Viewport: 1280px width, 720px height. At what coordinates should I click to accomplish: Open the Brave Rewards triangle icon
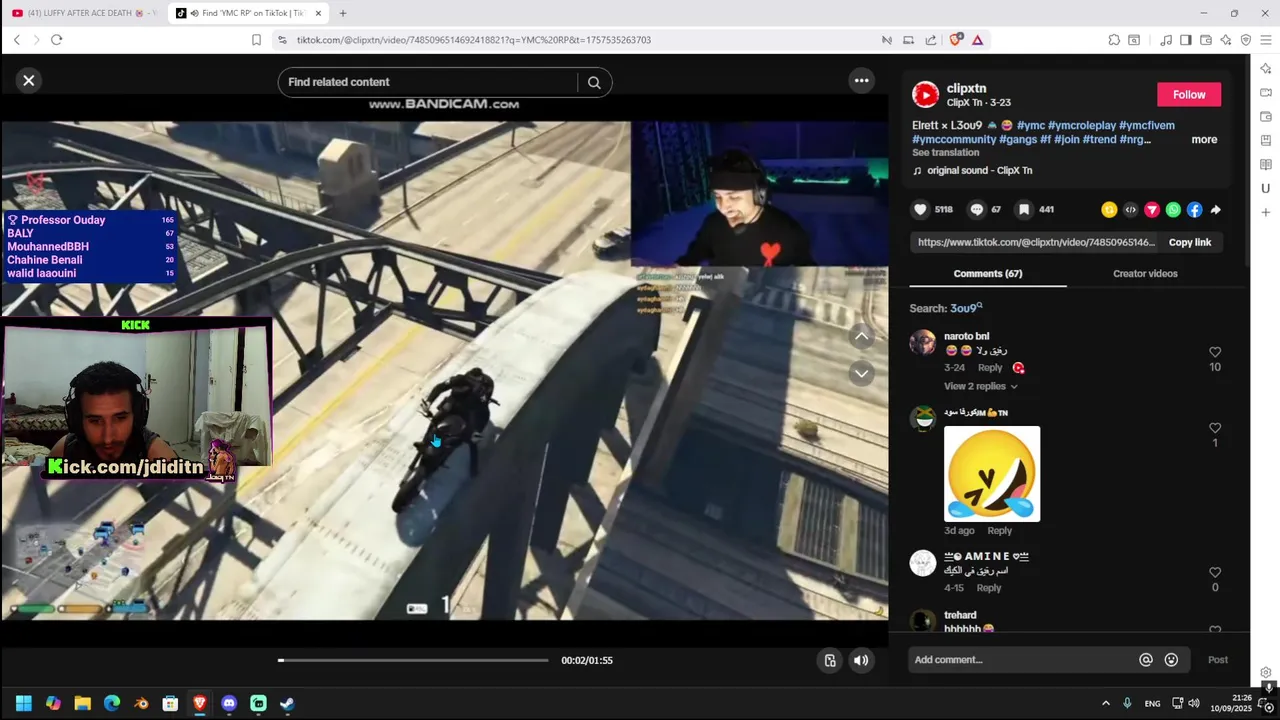coord(977,40)
